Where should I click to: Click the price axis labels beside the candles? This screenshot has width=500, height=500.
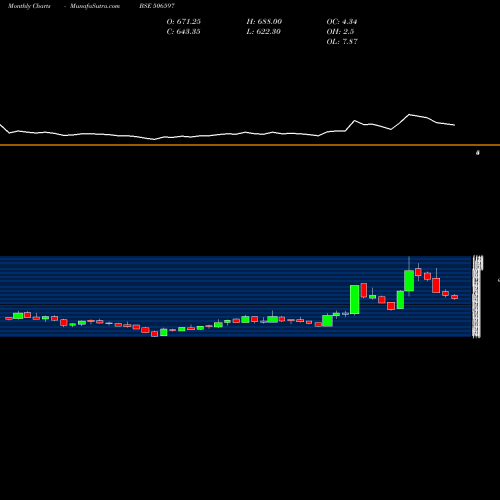(477, 296)
